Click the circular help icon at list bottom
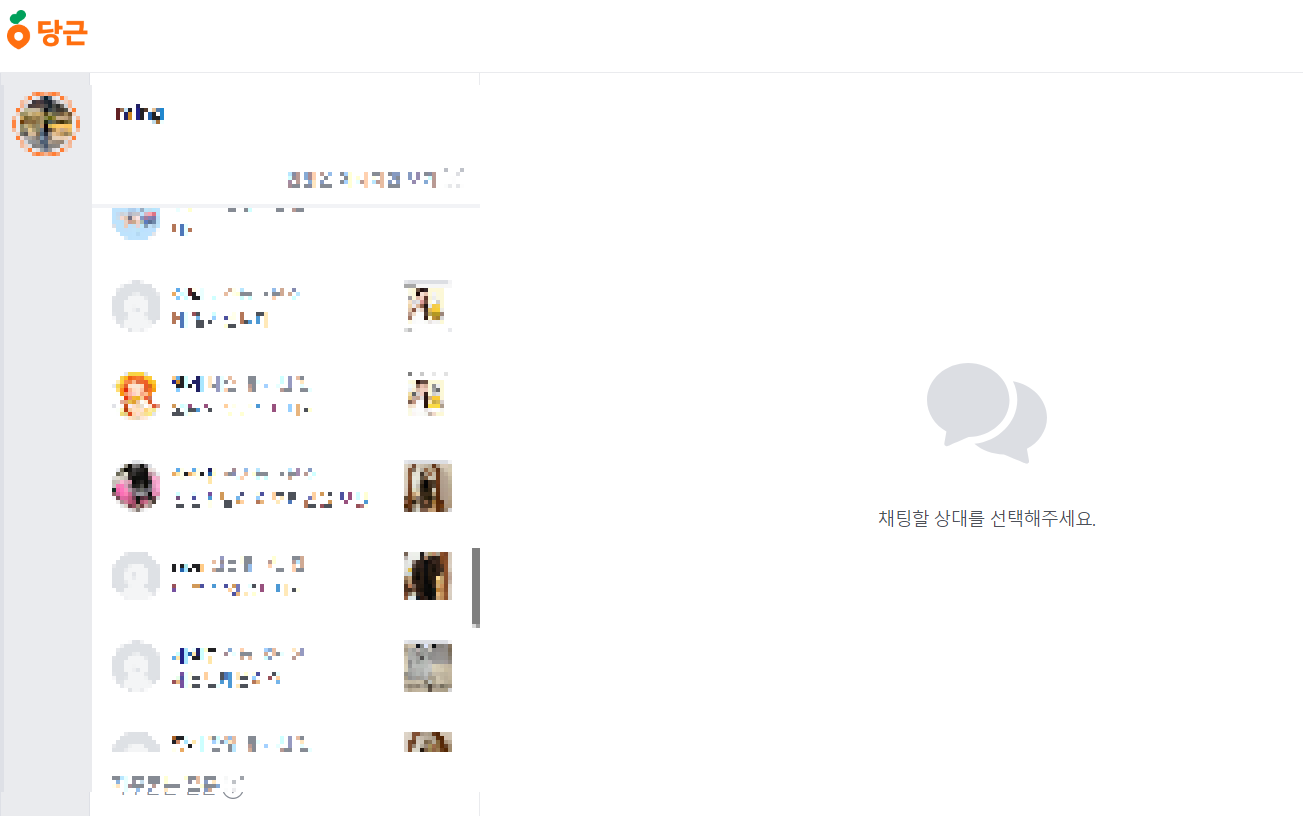 click(234, 787)
